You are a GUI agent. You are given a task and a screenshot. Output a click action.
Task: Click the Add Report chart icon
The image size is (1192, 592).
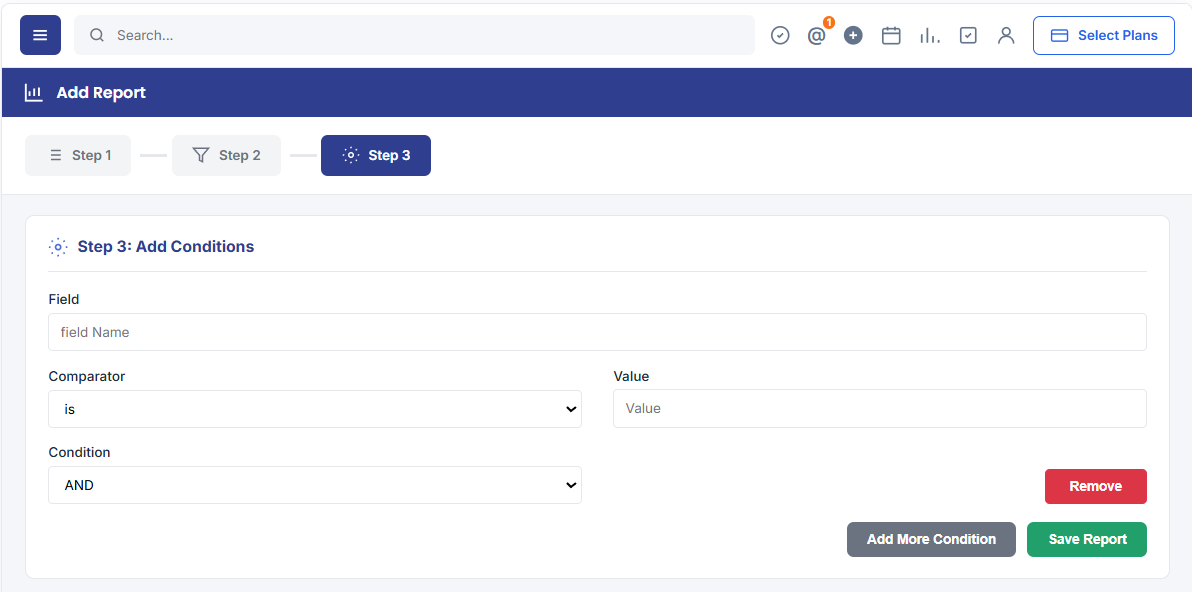point(33,93)
